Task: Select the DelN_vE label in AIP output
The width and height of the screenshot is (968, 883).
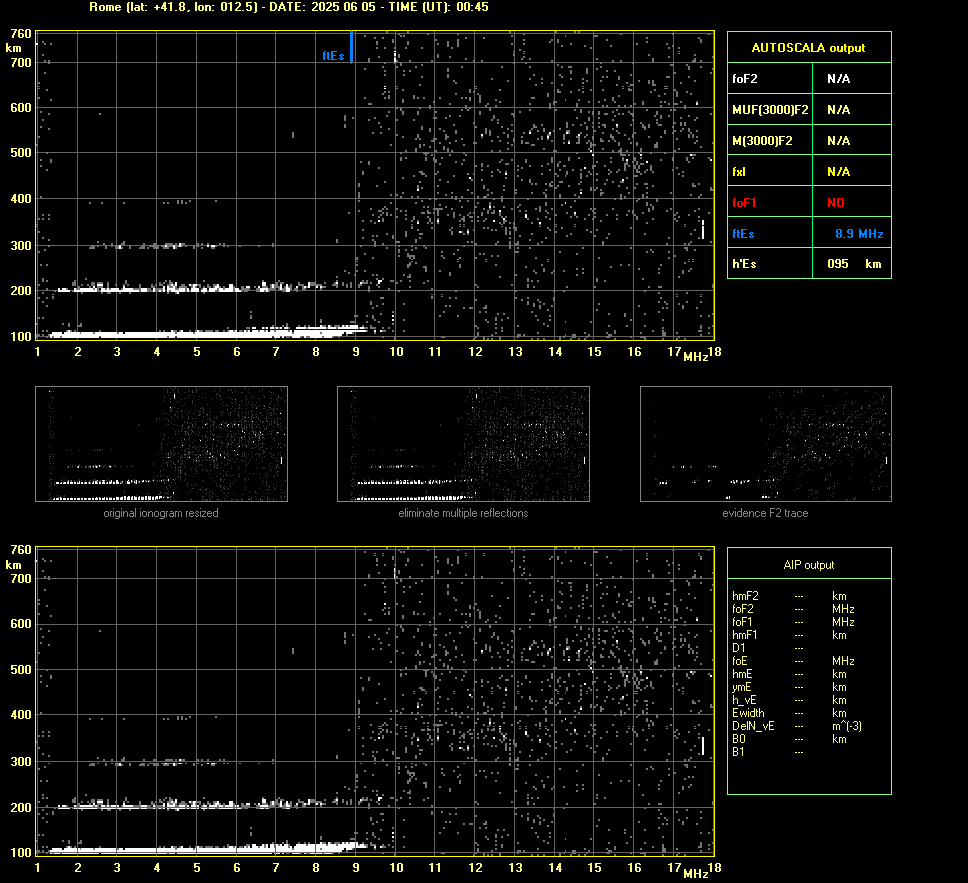Action: [x=753, y=726]
